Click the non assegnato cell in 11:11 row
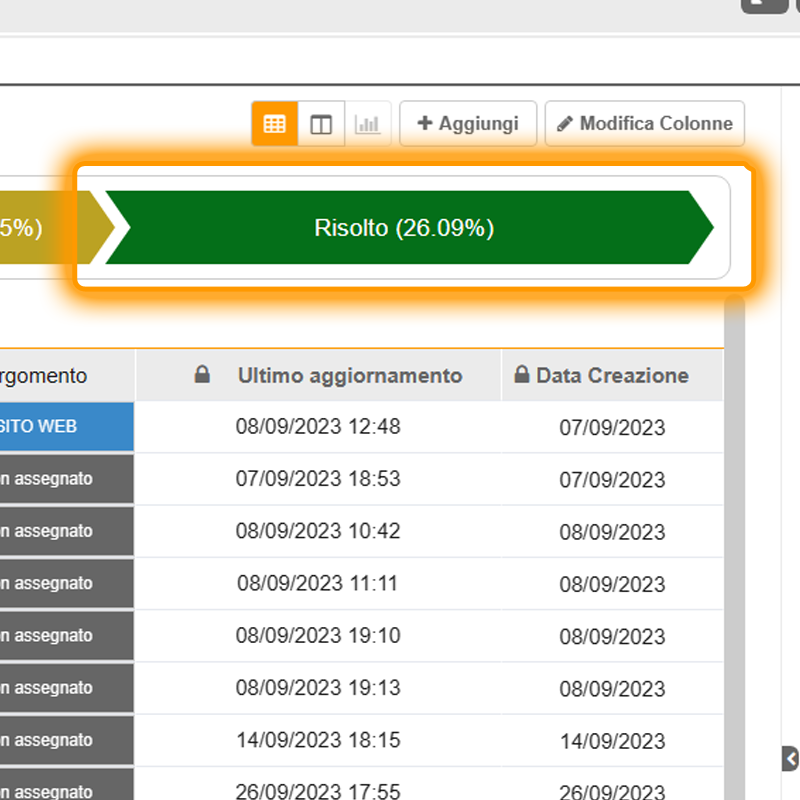 tap(67, 584)
